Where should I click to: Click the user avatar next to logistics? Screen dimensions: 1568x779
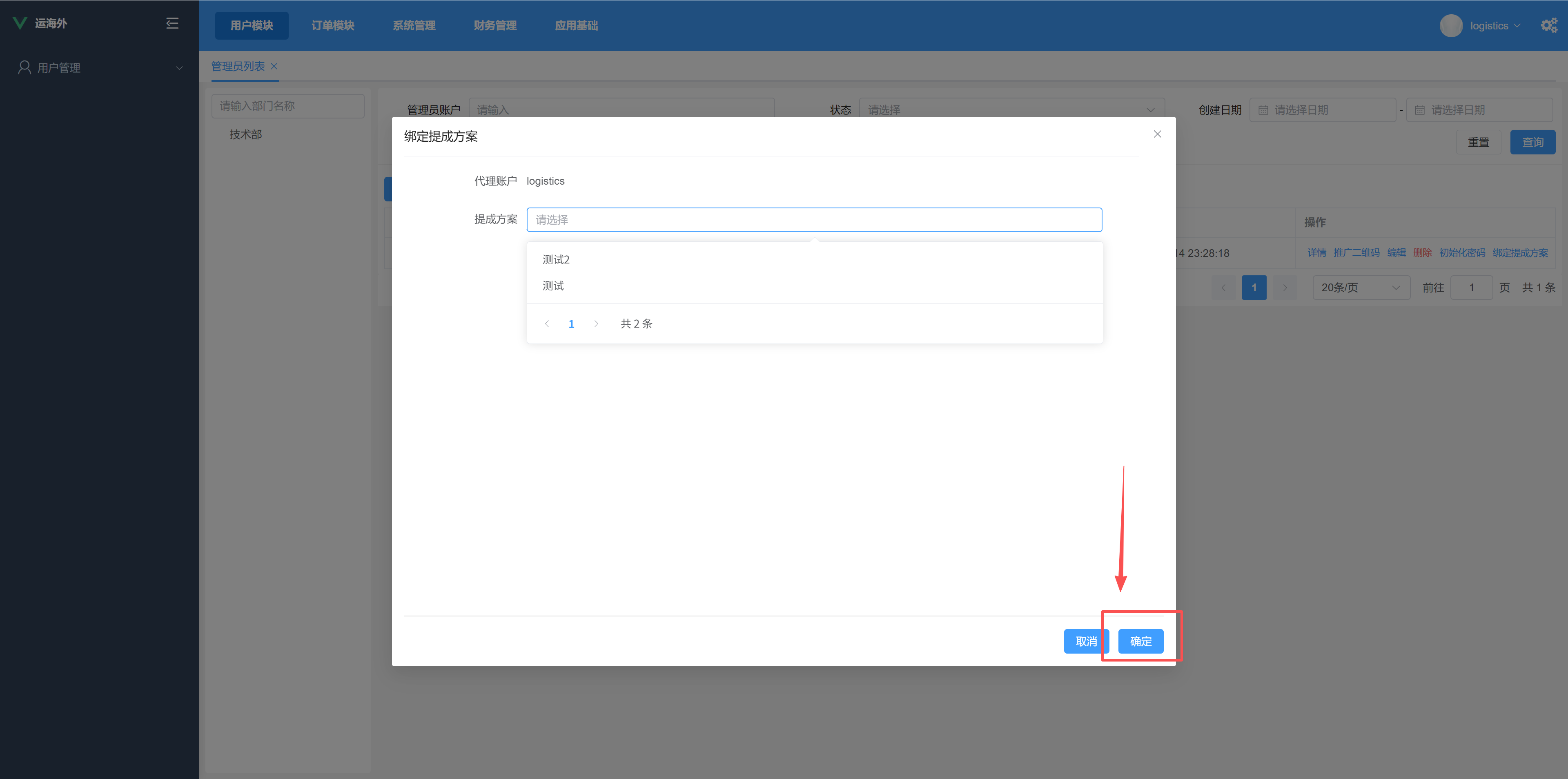1450,26
